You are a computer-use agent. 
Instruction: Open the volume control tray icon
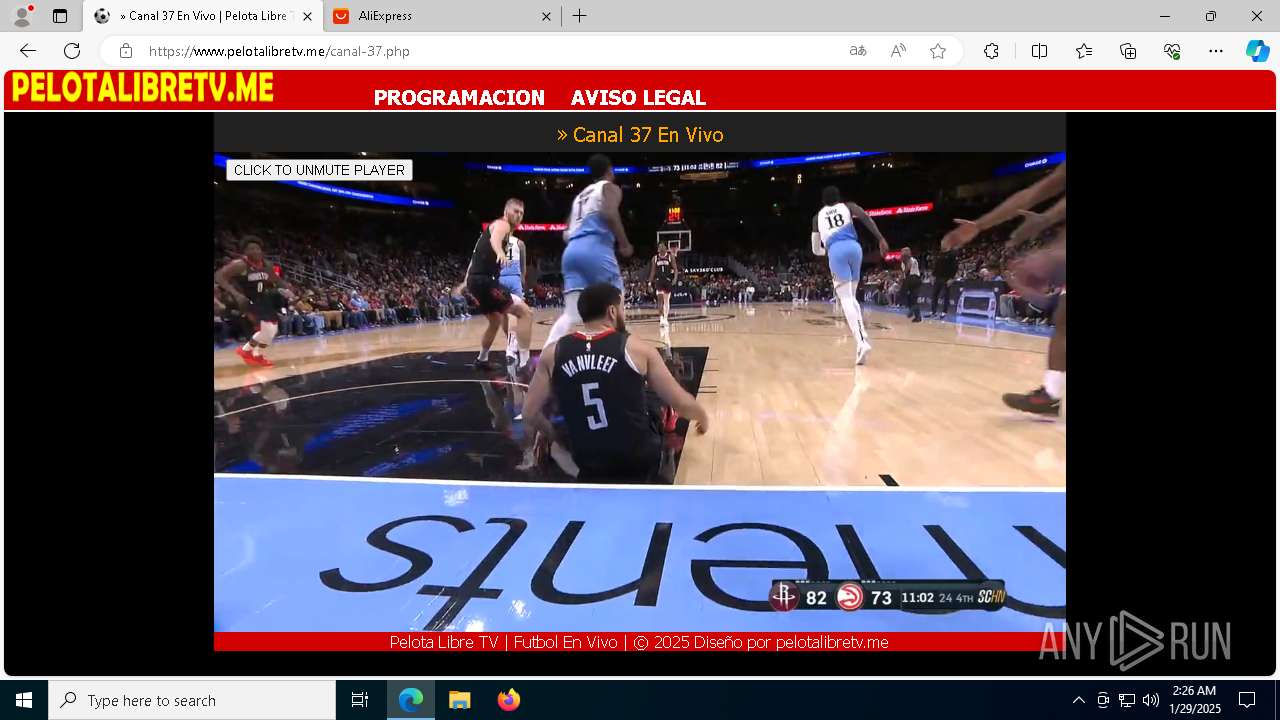tap(1151, 700)
